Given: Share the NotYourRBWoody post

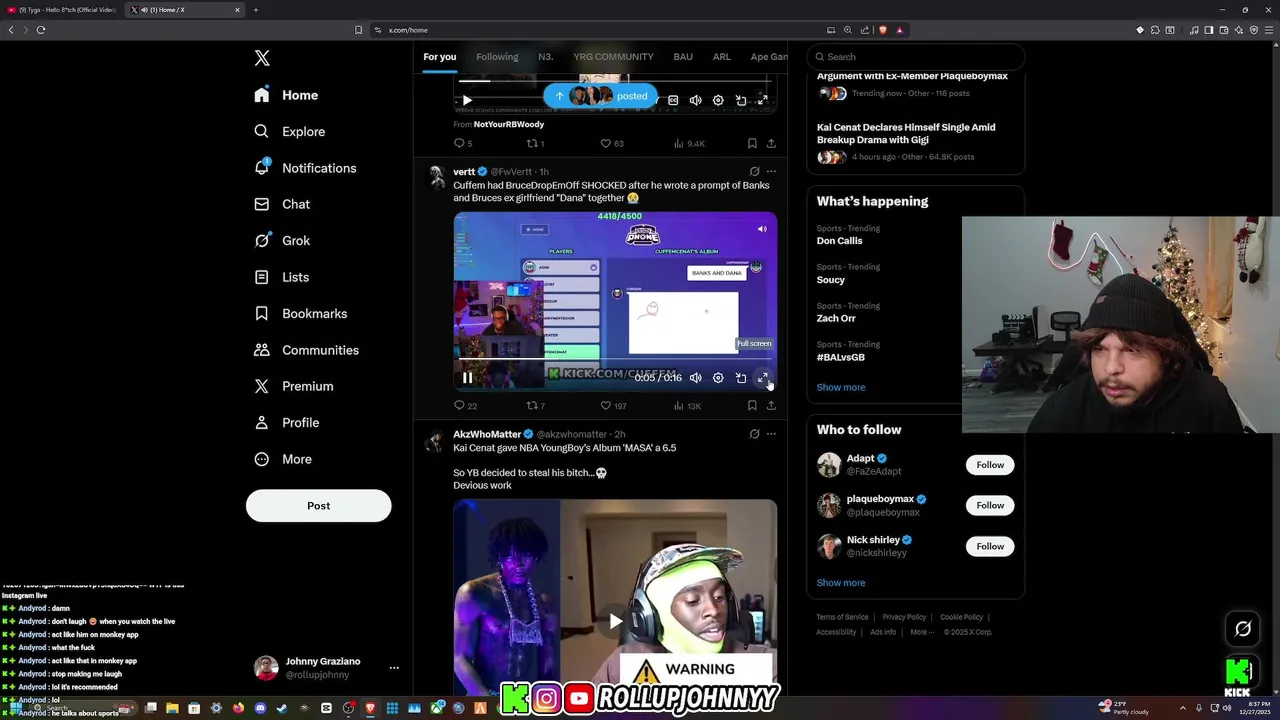Looking at the screenshot, I should click(x=771, y=143).
